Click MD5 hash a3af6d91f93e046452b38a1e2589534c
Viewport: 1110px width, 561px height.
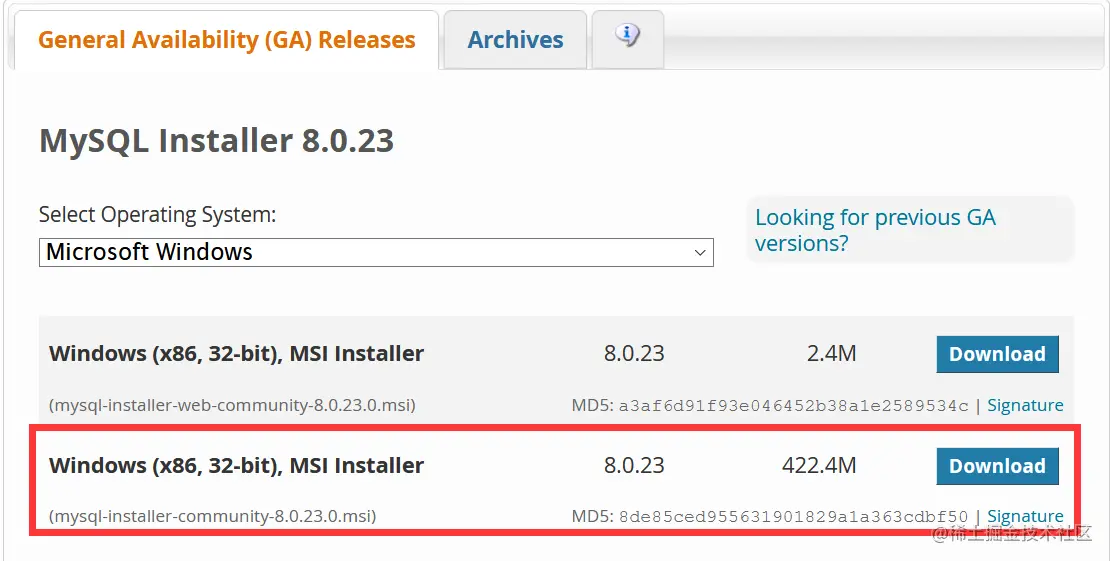[x=794, y=406]
